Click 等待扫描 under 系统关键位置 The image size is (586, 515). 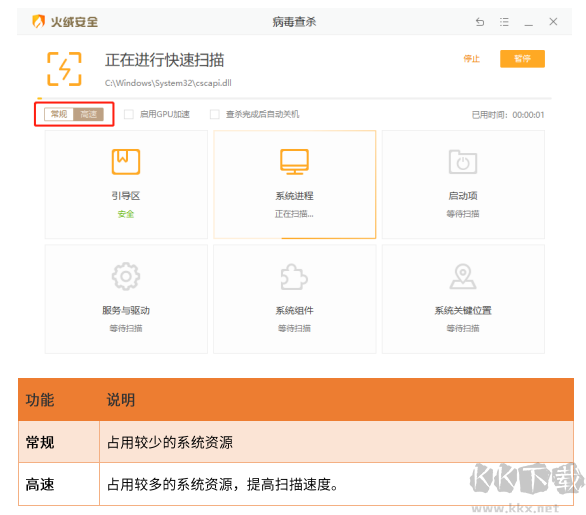click(x=463, y=329)
